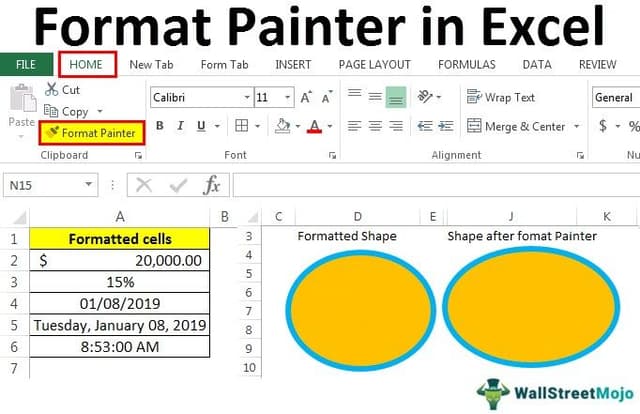640x414 pixels.
Task: Open the Clipboard dialog launcher
Action: (138, 156)
